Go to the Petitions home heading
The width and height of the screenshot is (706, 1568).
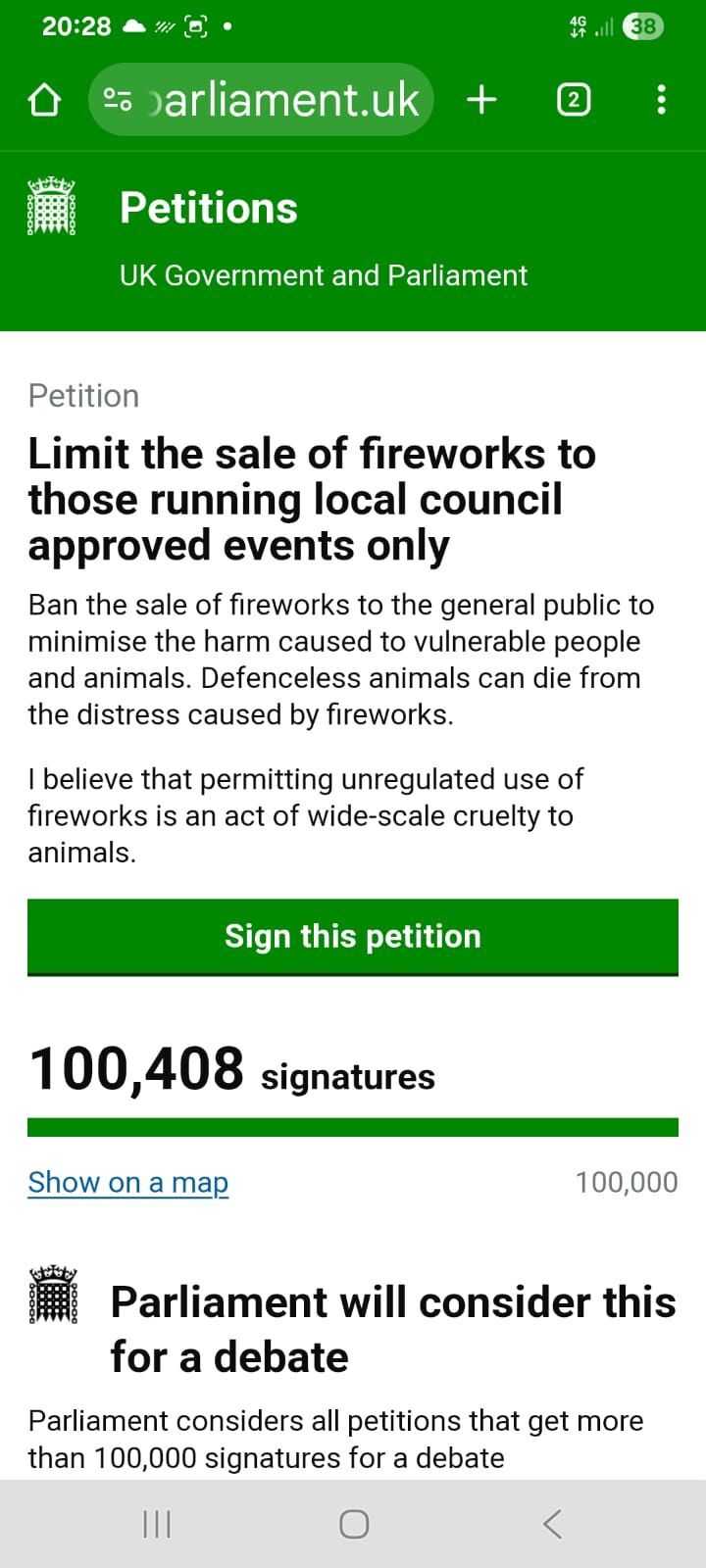click(x=208, y=208)
